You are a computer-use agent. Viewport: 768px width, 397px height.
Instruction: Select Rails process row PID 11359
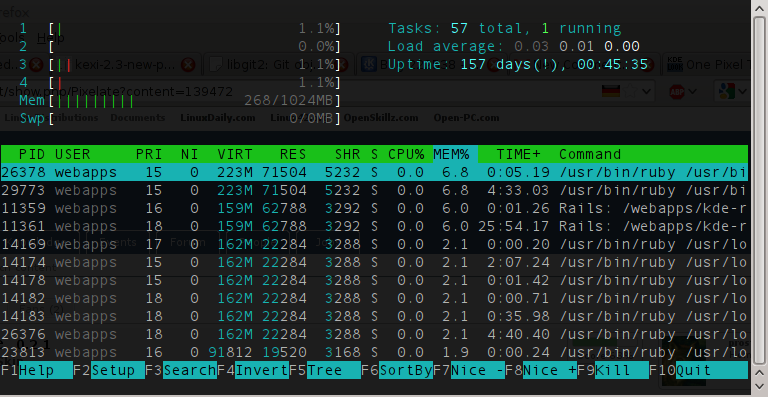pos(375,208)
